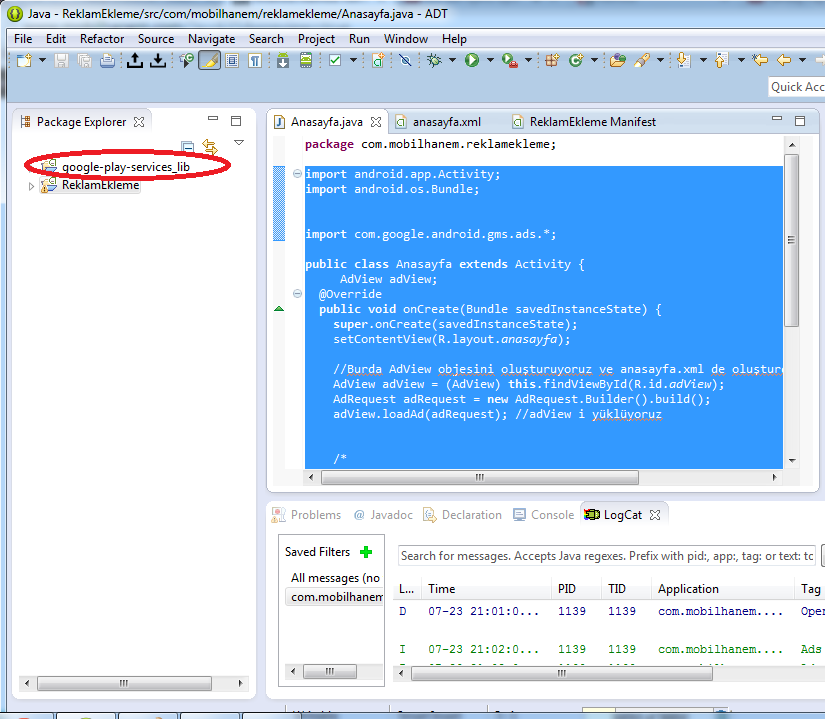Toggle Show Whitespace Characters pilcrow button
825x719 pixels.
tap(255, 60)
